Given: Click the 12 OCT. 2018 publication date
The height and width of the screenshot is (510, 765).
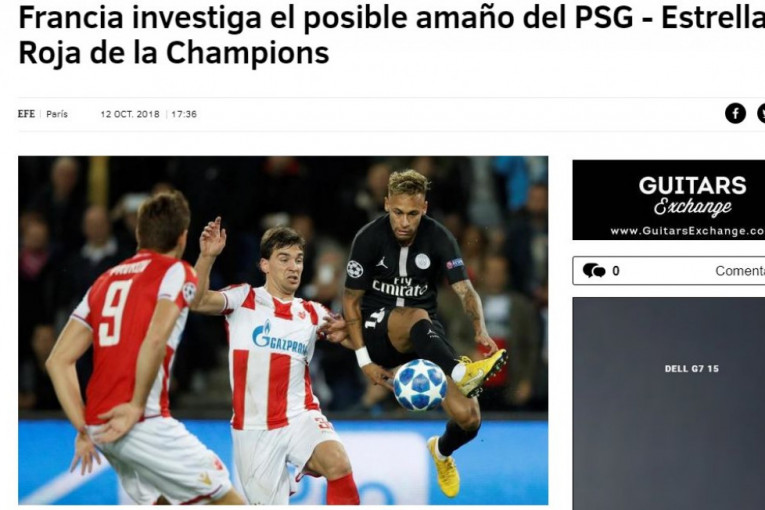Looking at the screenshot, I should [130, 114].
